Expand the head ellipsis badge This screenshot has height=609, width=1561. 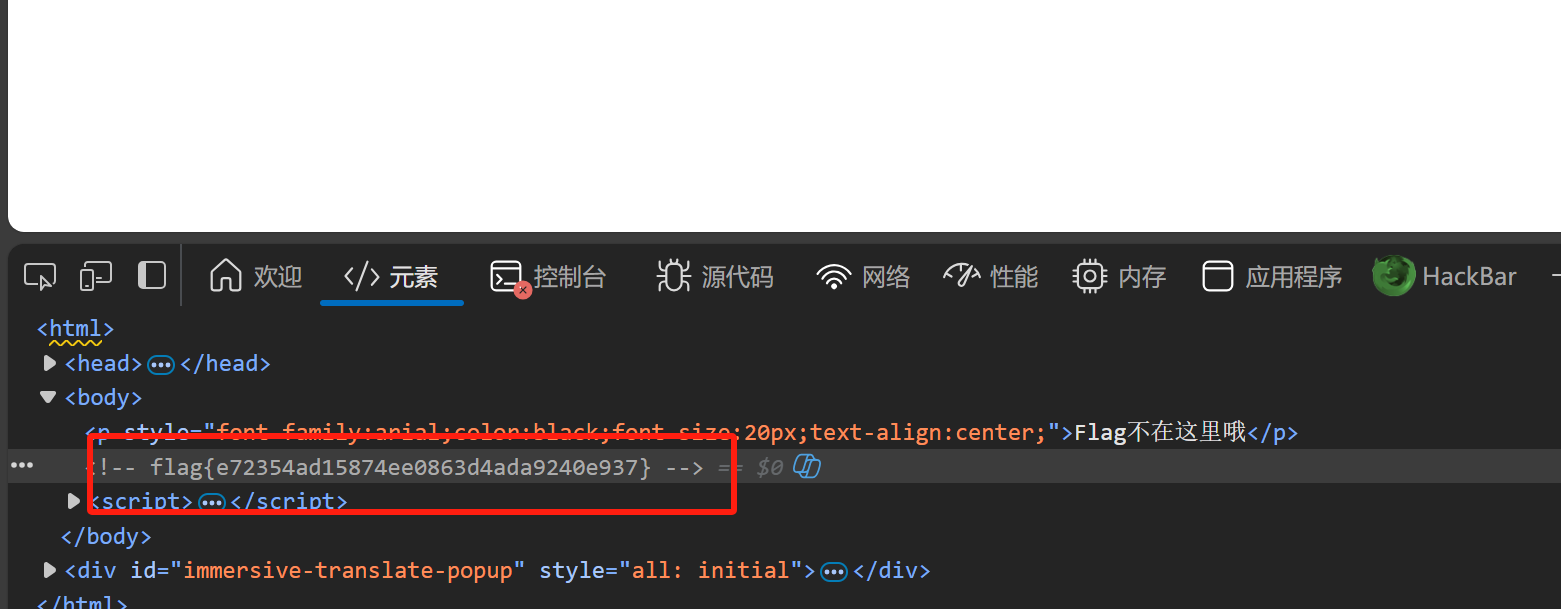click(161, 364)
